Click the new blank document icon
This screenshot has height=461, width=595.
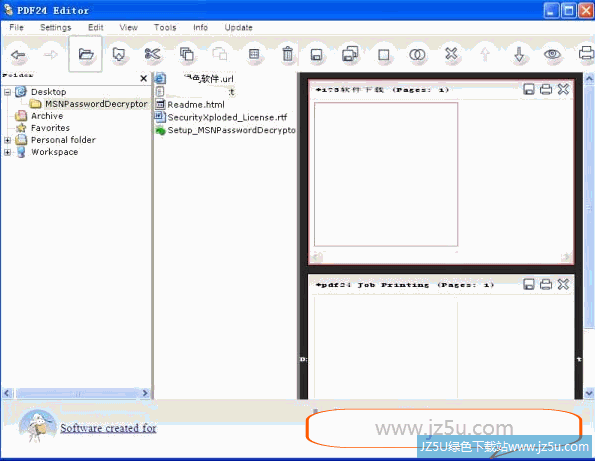(x=384, y=55)
